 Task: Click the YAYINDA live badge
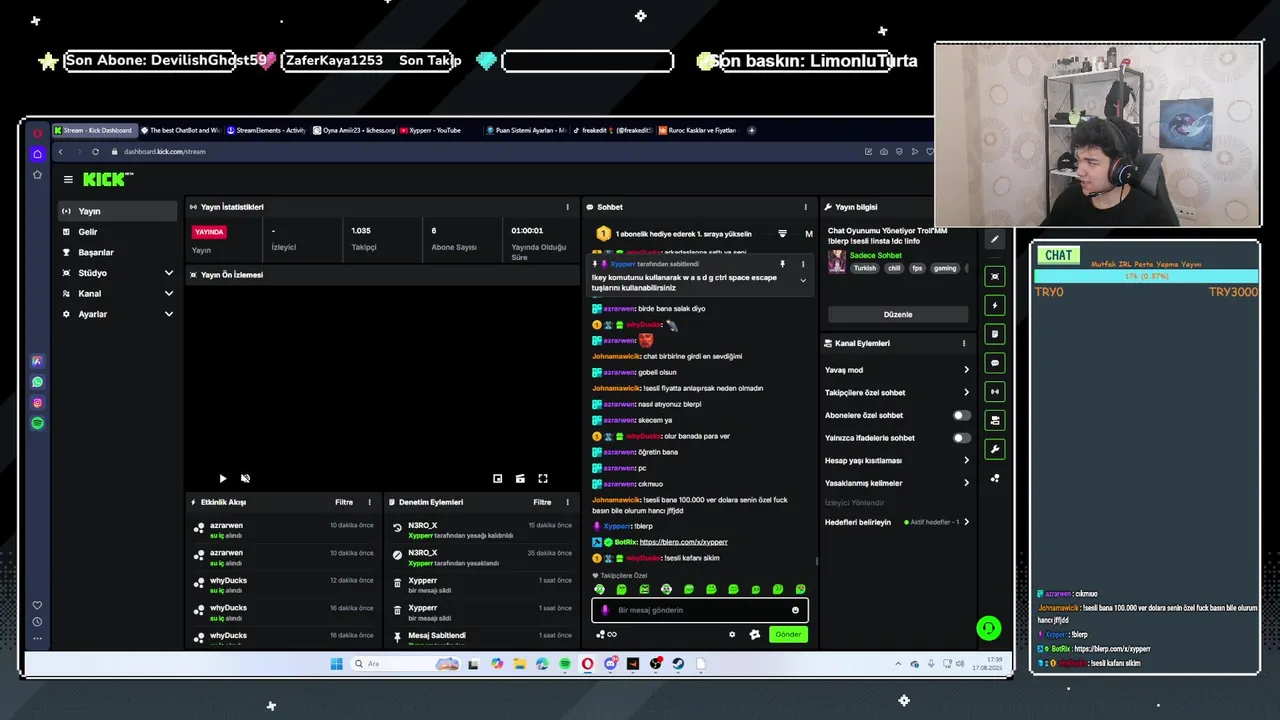pos(209,232)
